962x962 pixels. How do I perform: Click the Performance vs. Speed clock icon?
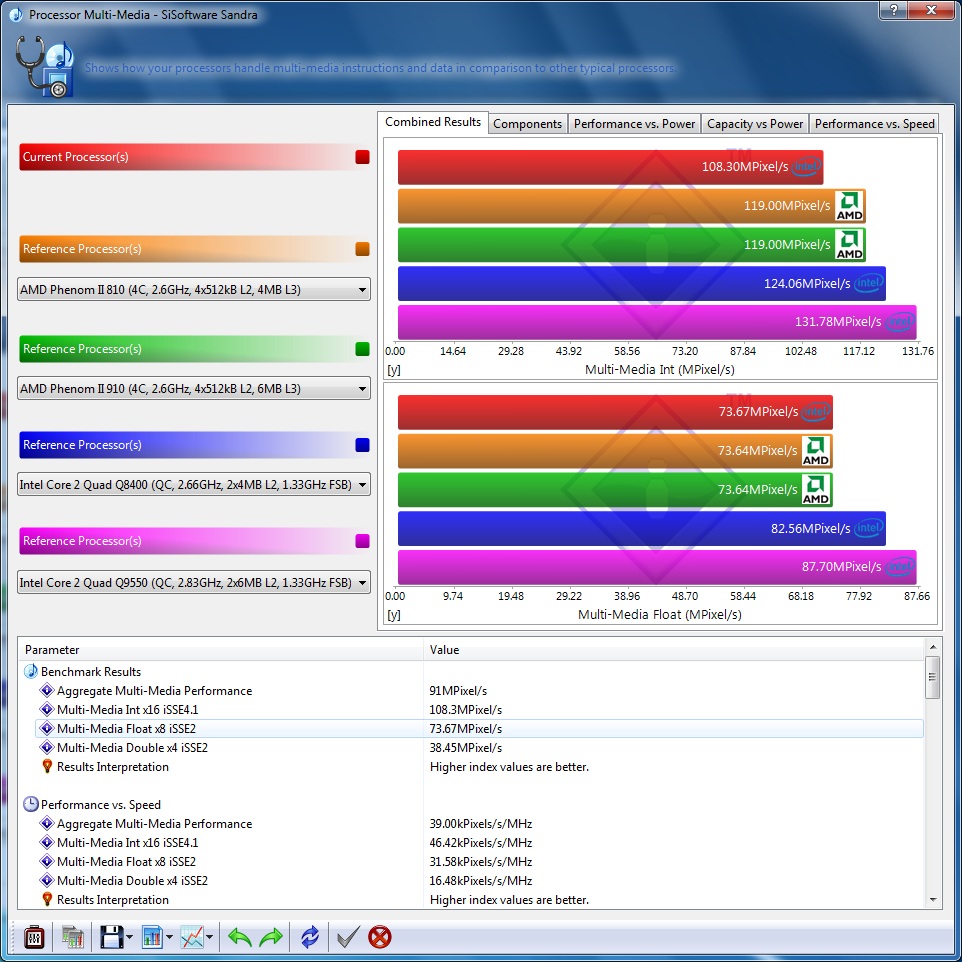click(x=31, y=804)
